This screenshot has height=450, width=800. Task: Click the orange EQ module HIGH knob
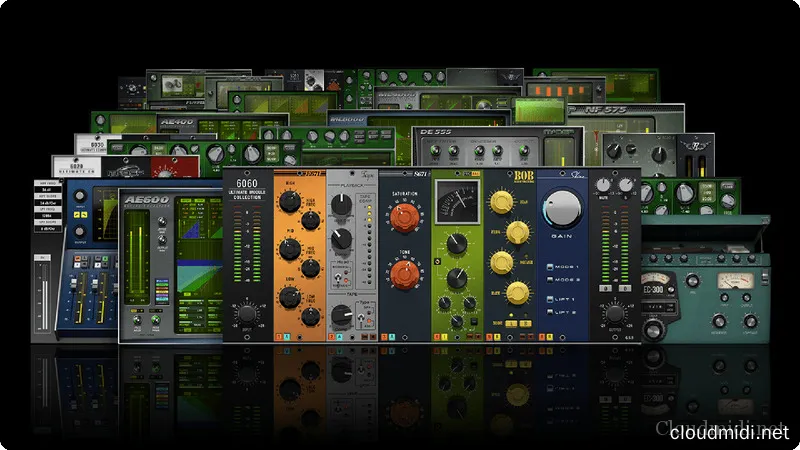[290, 202]
